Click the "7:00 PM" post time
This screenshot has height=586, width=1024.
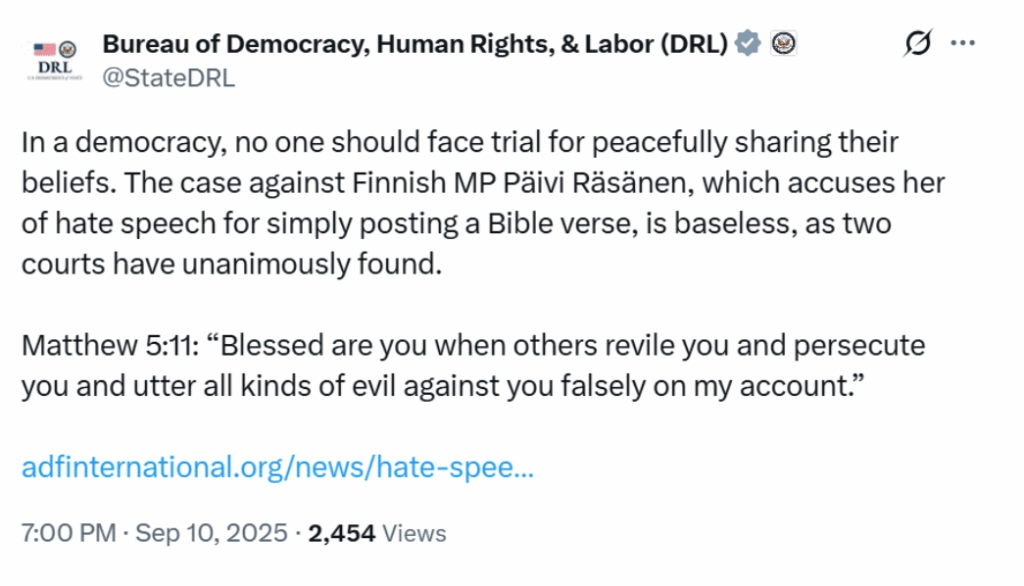68,533
